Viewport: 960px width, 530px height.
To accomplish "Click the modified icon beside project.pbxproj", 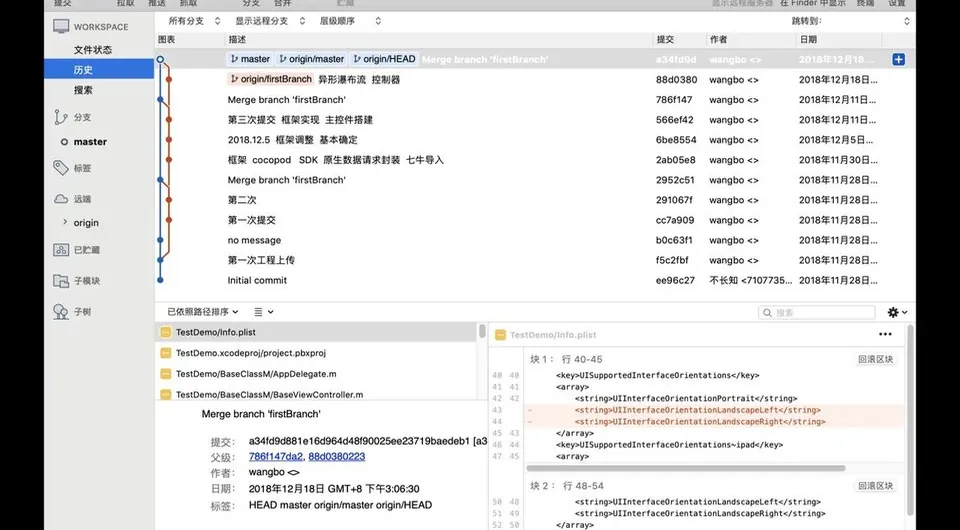I will 165,353.
